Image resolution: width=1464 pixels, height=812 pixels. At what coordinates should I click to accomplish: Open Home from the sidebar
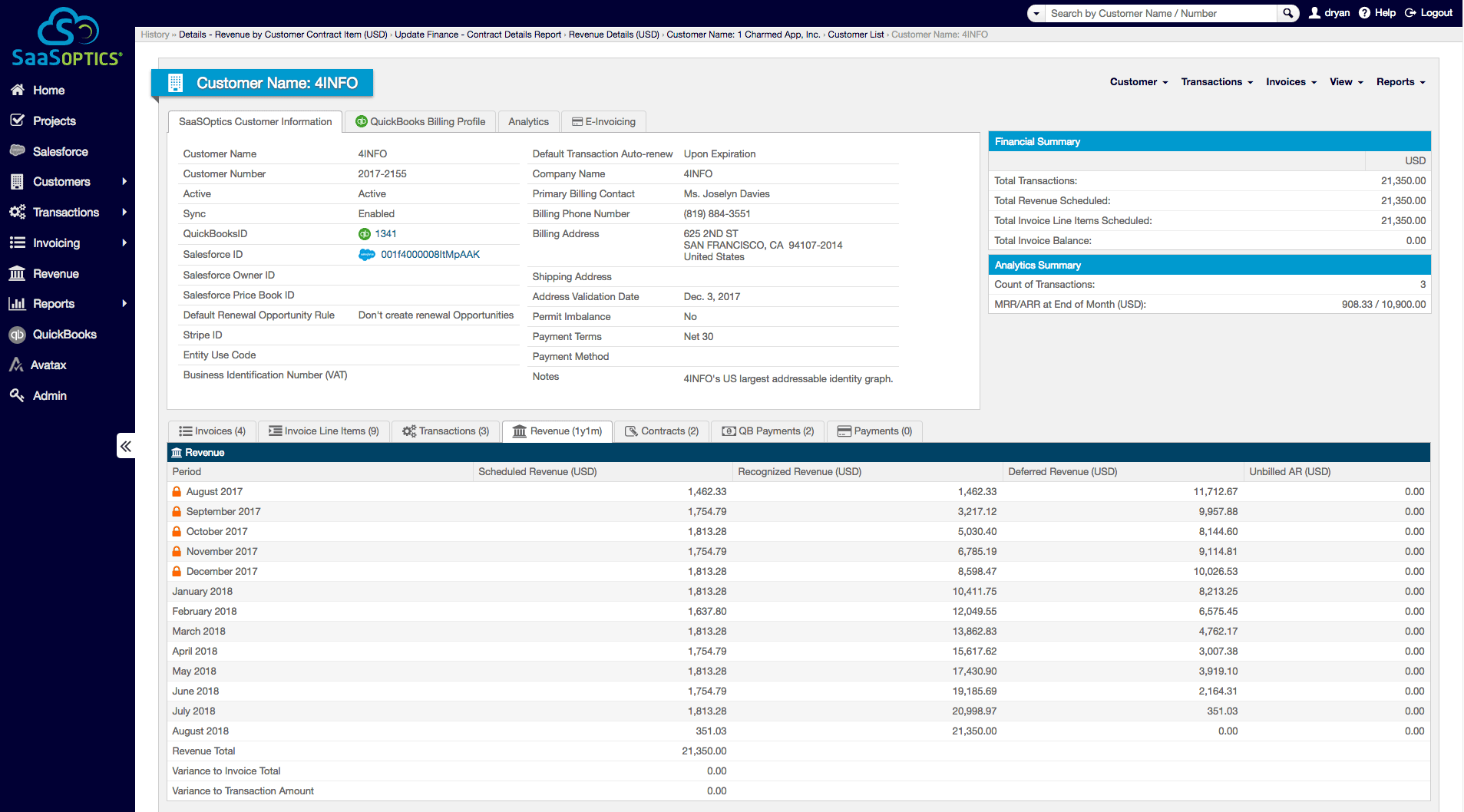[x=48, y=91]
